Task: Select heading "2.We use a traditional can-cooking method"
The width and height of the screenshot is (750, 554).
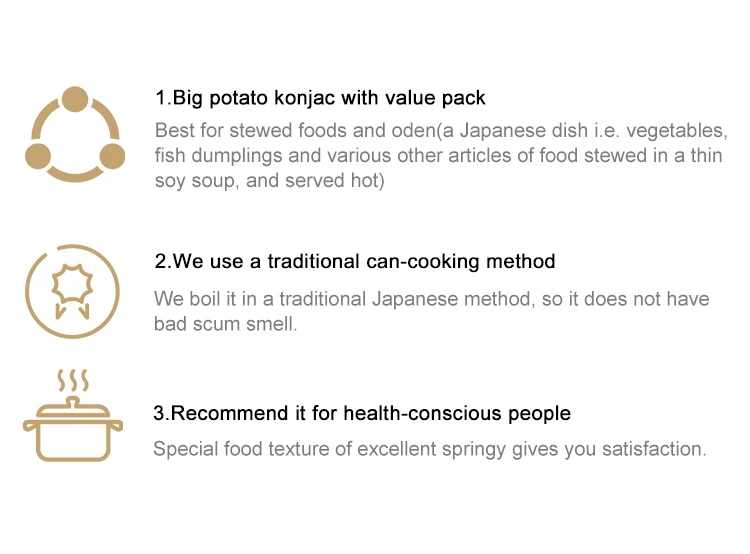Action: (354, 262)
